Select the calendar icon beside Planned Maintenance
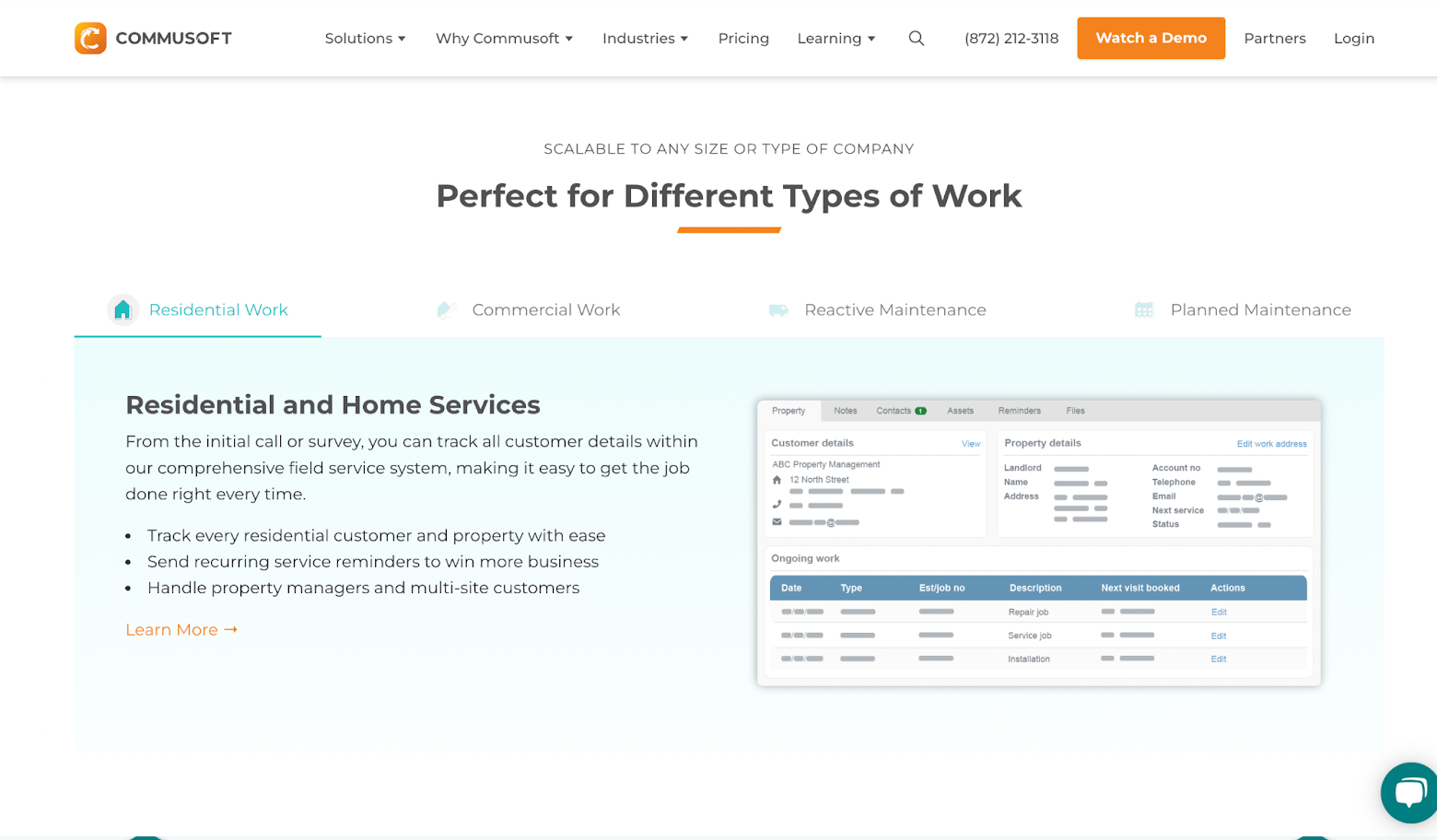Screen dimensions: 1437x840 [1143, 309]
